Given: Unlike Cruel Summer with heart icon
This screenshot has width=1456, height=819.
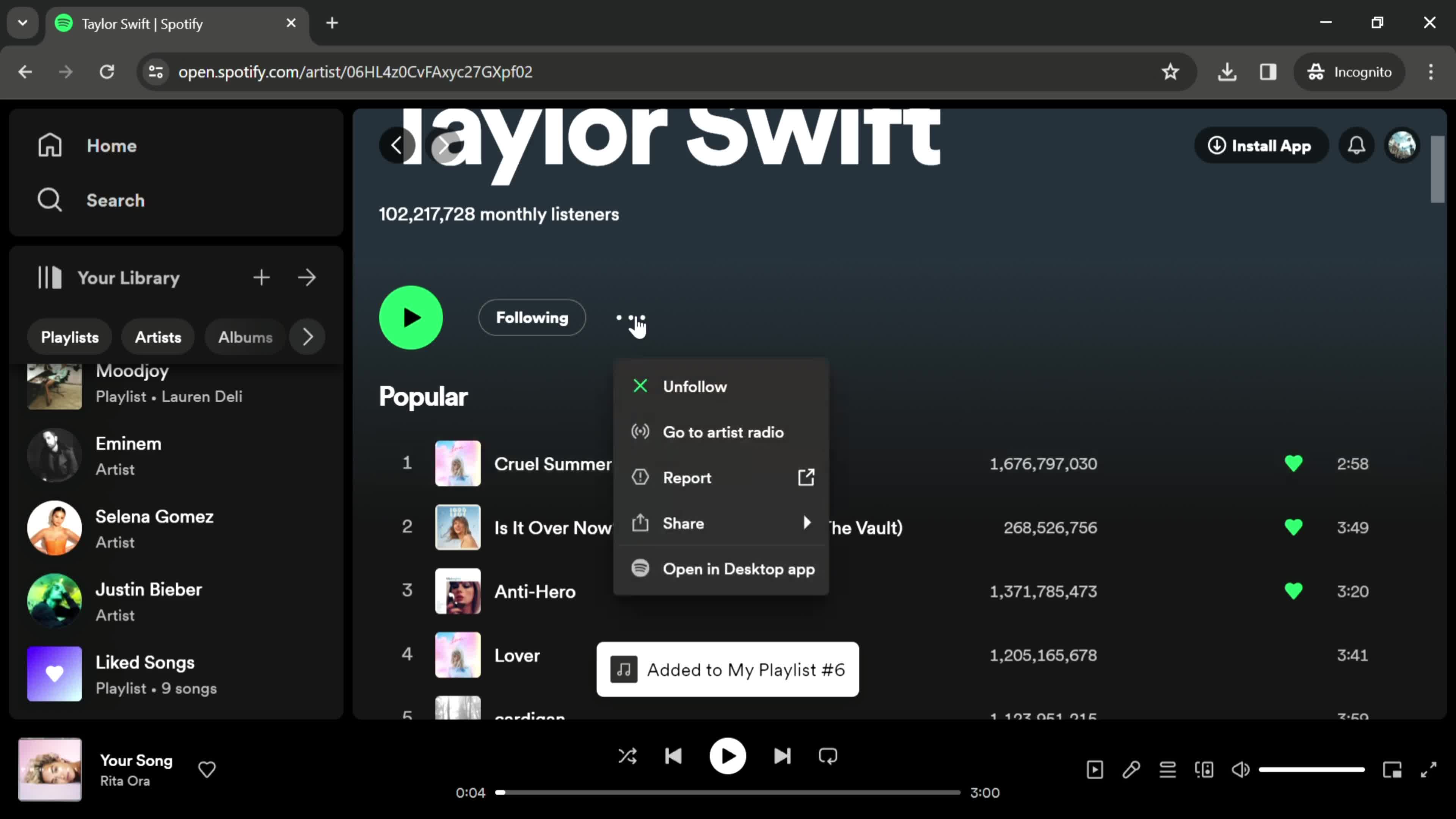Looking at the screenshot, I should click(1293, 464).
